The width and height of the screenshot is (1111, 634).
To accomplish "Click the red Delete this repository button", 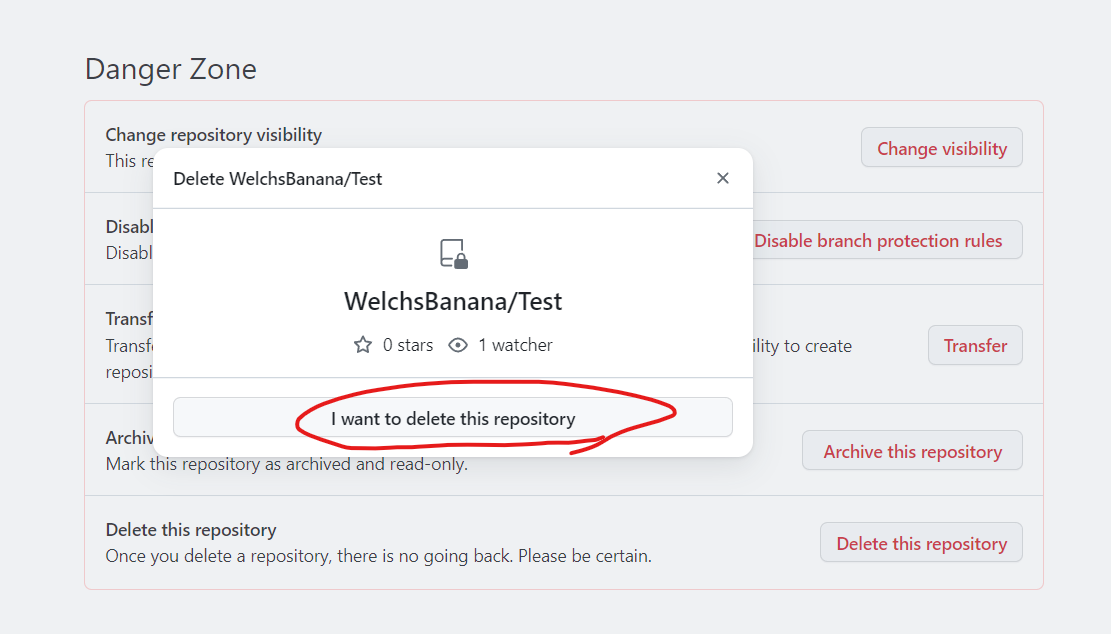I will 921,543.
